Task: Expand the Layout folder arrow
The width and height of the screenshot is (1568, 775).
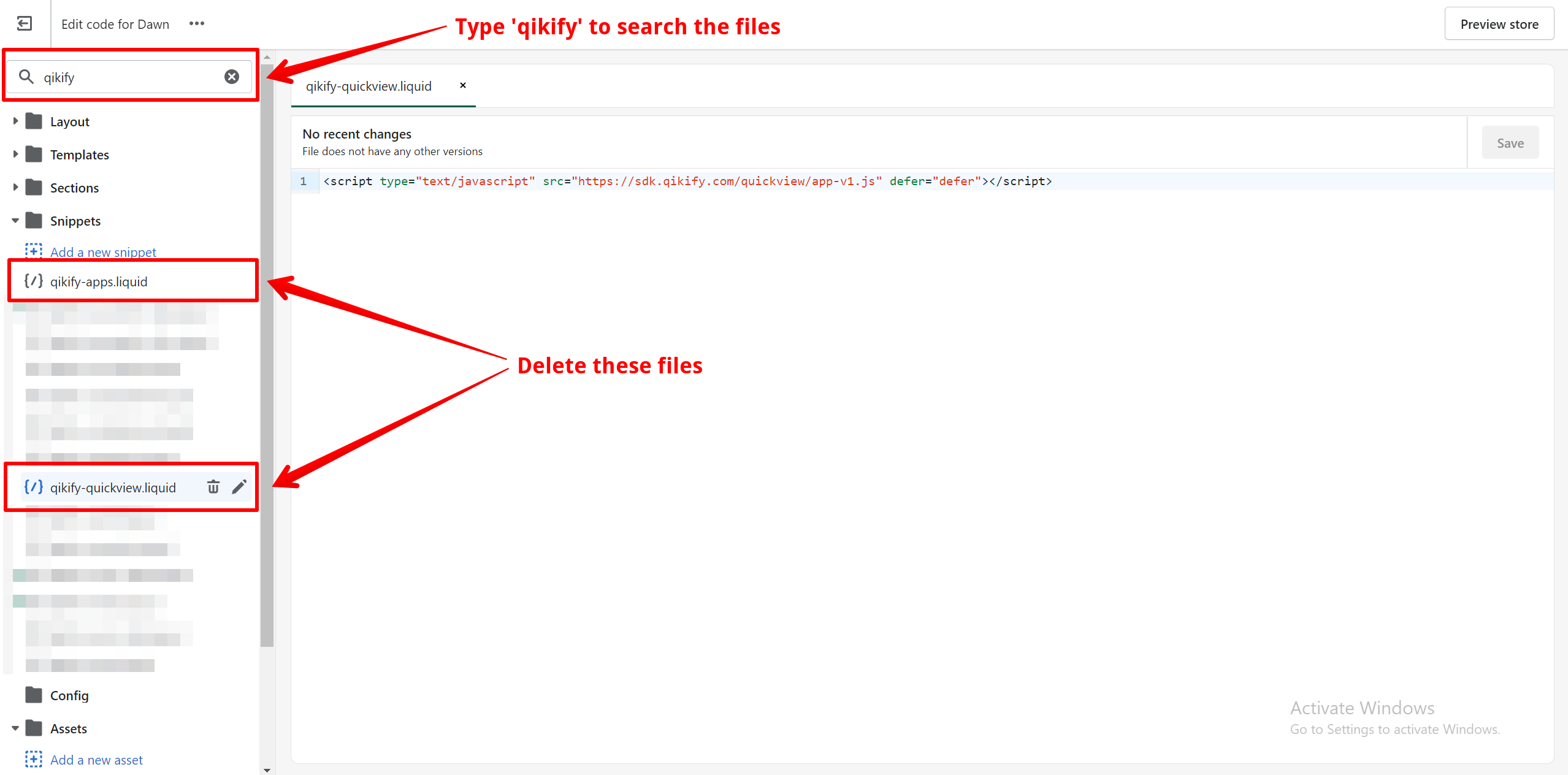Action: (15, 121)
